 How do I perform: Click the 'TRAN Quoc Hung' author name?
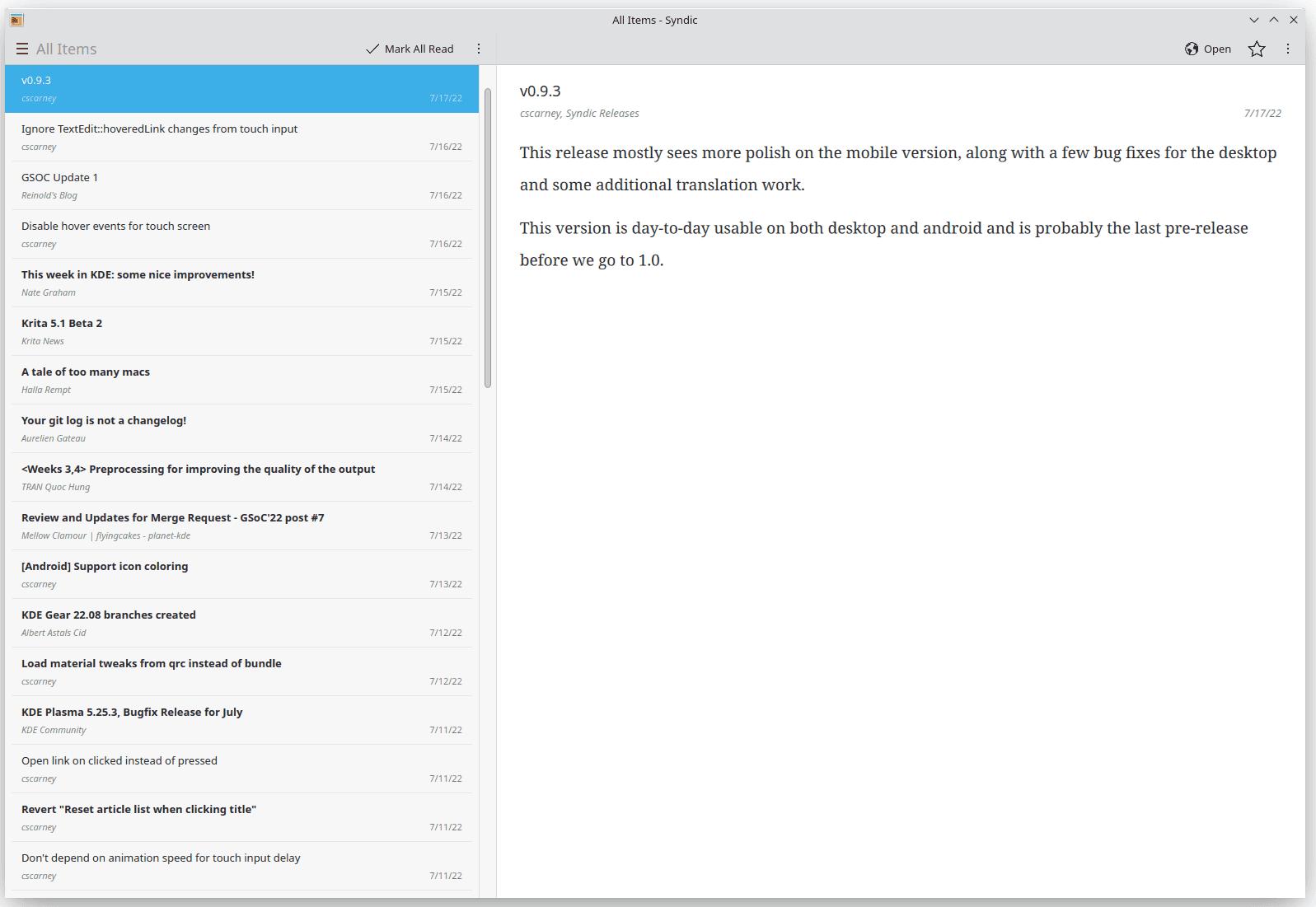point(56,488)
